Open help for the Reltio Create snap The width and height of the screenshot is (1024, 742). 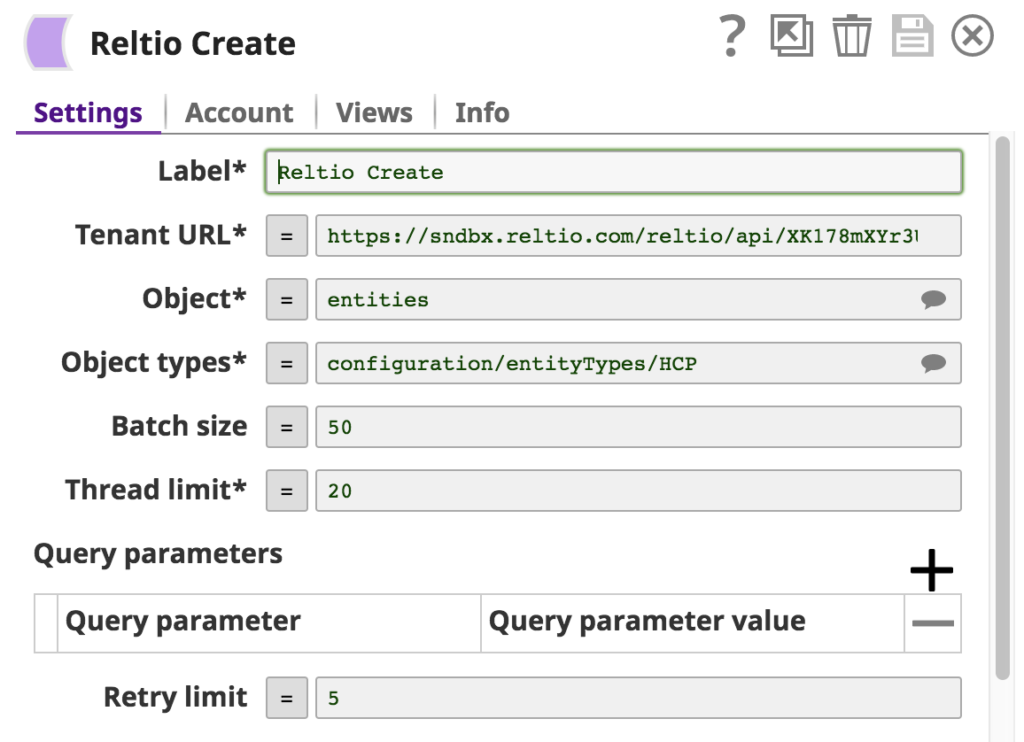732,36
